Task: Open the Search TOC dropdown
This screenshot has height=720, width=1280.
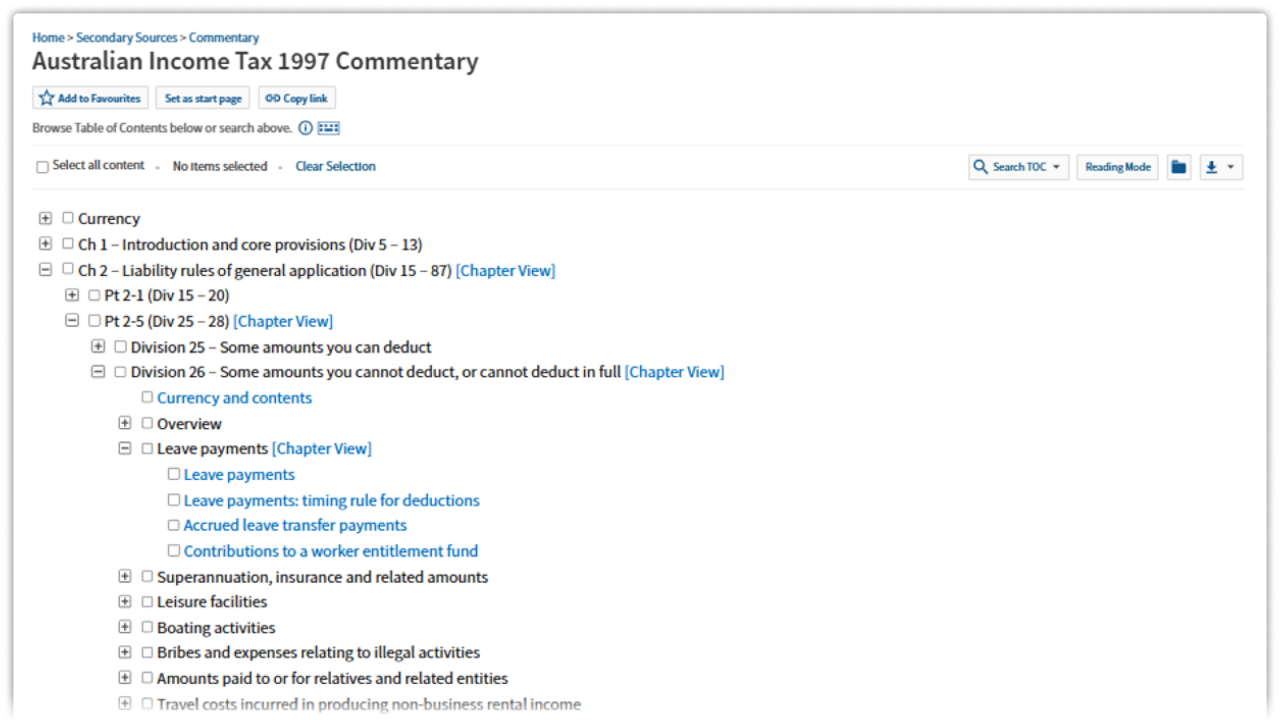Action: click(1019, 167)
